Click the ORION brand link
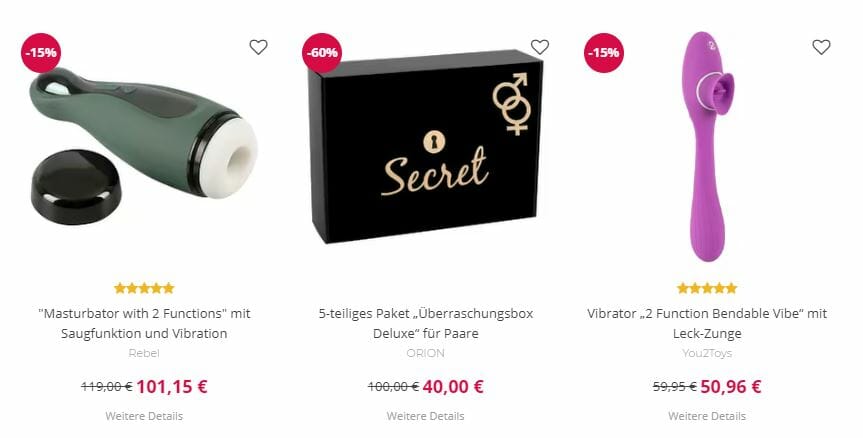Image resolution: width=863 pixels, height=438 pixels. point(425,353)
